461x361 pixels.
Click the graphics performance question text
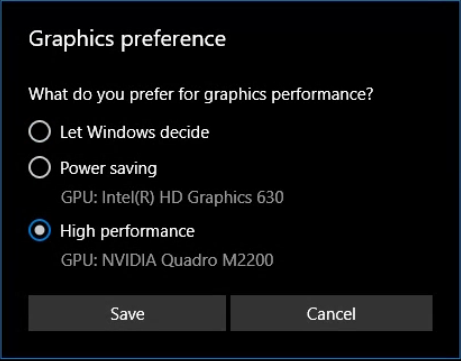201,94
